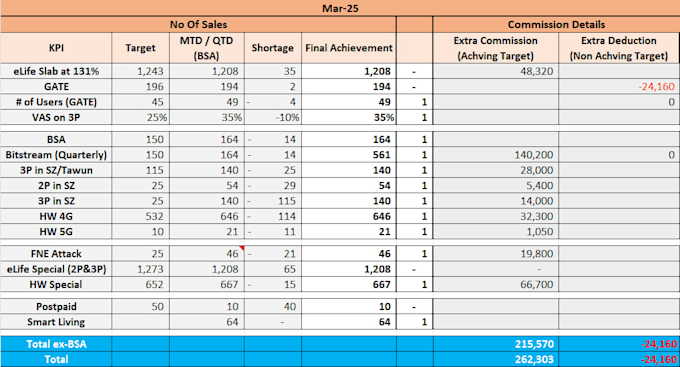
Task: Click the HW 5G label
Action: tap(56, 232)
